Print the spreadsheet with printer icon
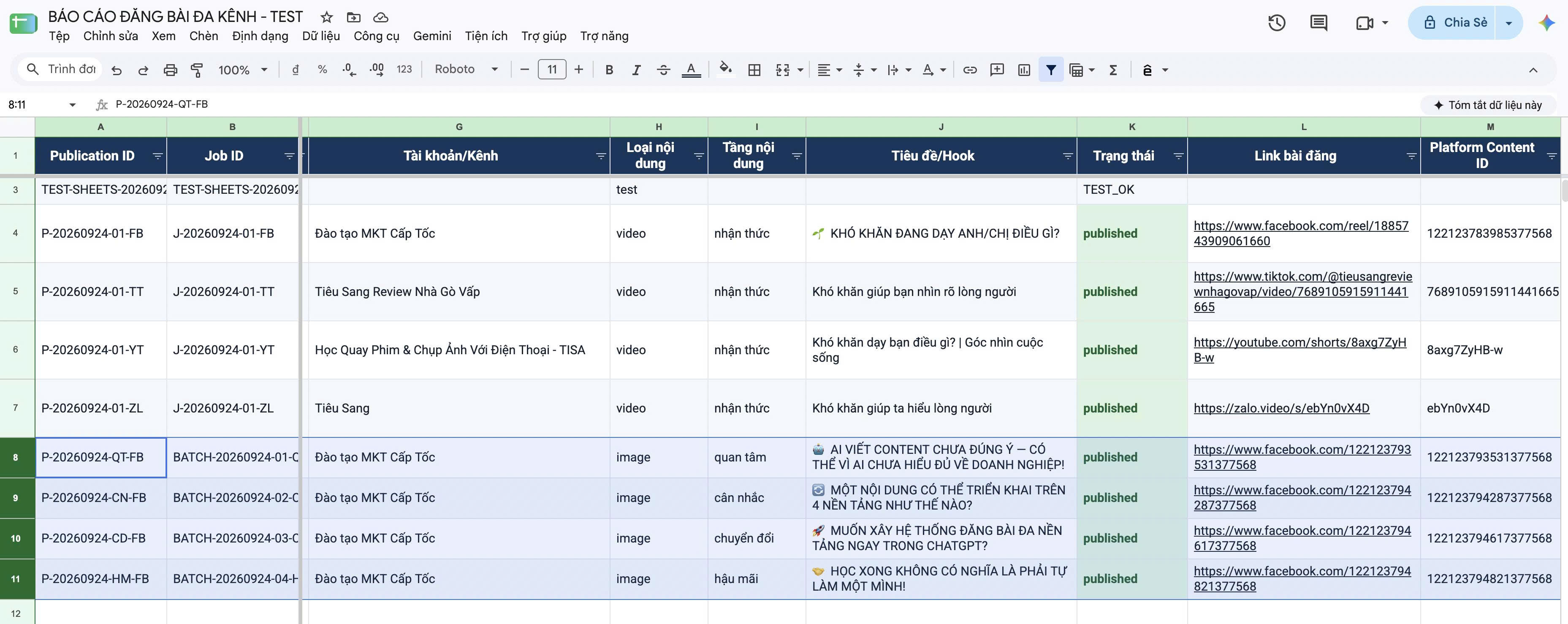The width and height of the screenshot is (1568, 624). click(x=171, y=70)
